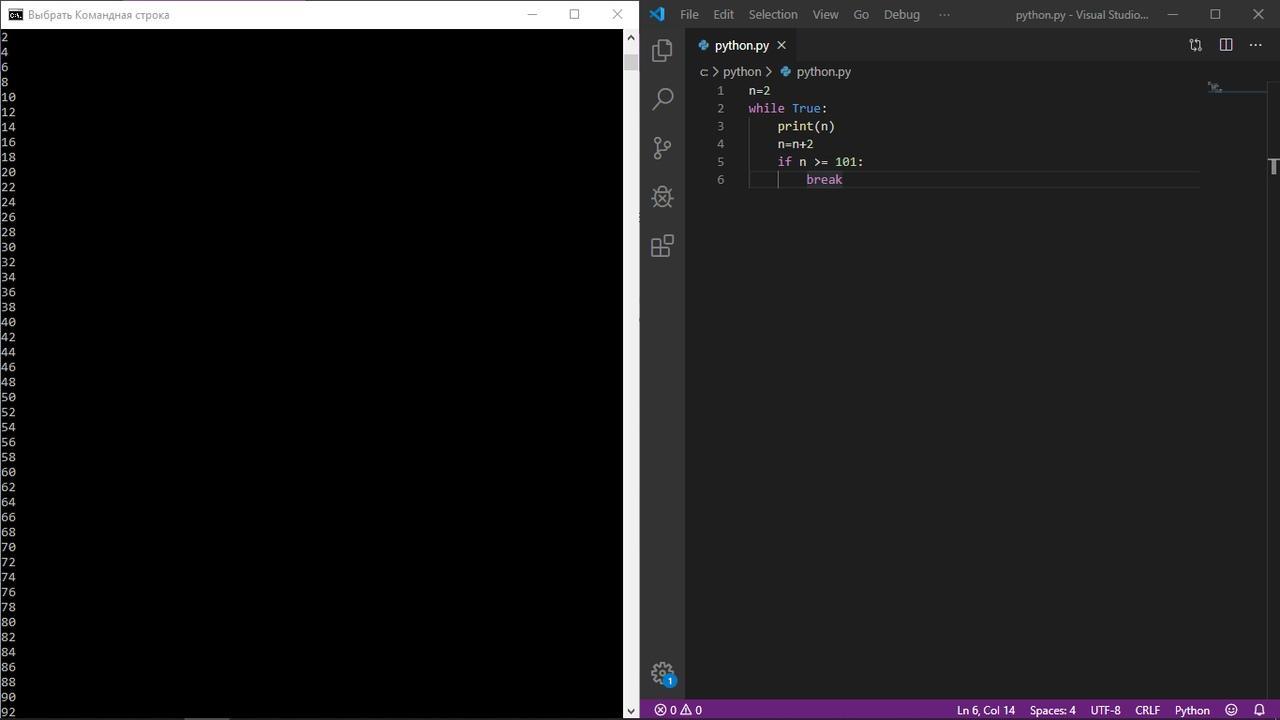Click on the 'n=2' code line
The height and width of the screenshot is (720, 1280).
pos(759,91)
